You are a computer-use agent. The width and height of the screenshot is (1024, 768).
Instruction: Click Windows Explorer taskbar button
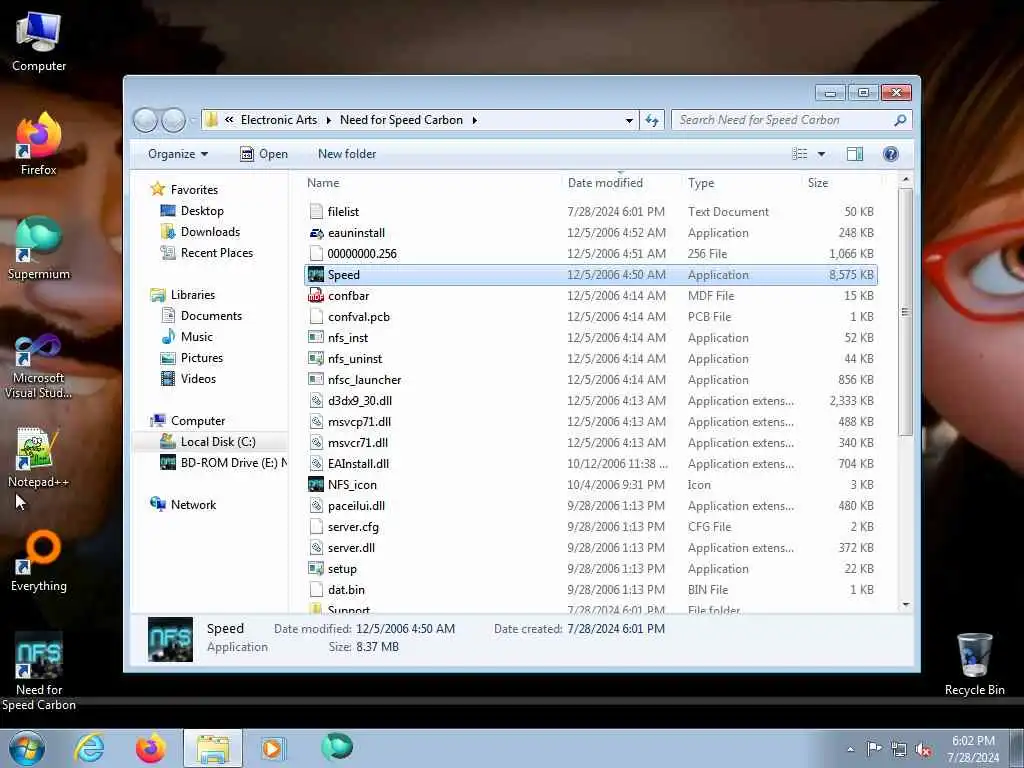tap(213, 748)
